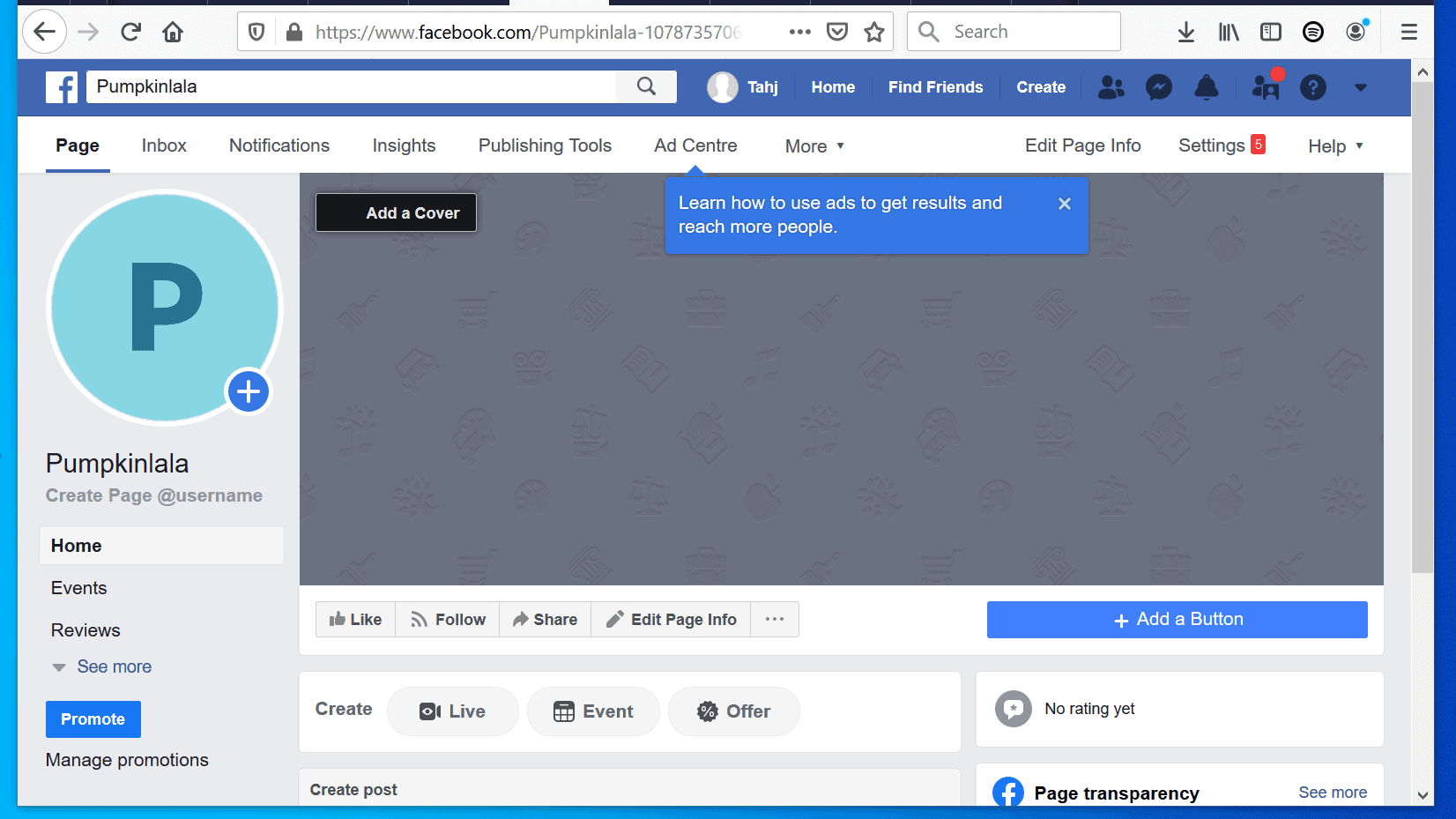Open the Facebook account dropdown arrow
Image resolution: width=1456 pixels, height=819 pixels.
click(x=1361, y=87)
